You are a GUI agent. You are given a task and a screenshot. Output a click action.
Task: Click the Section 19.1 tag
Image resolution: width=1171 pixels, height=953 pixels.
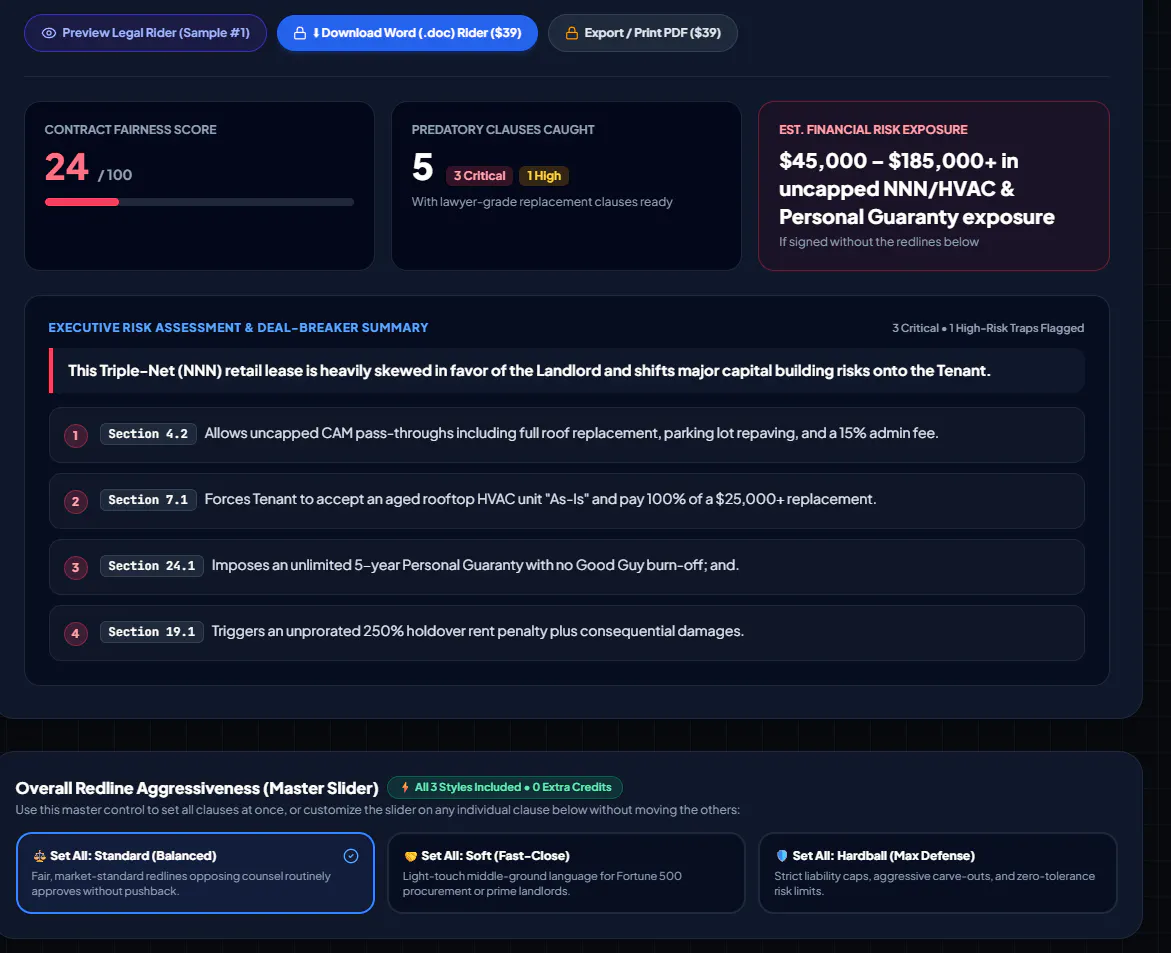click(x=152, y=632)
